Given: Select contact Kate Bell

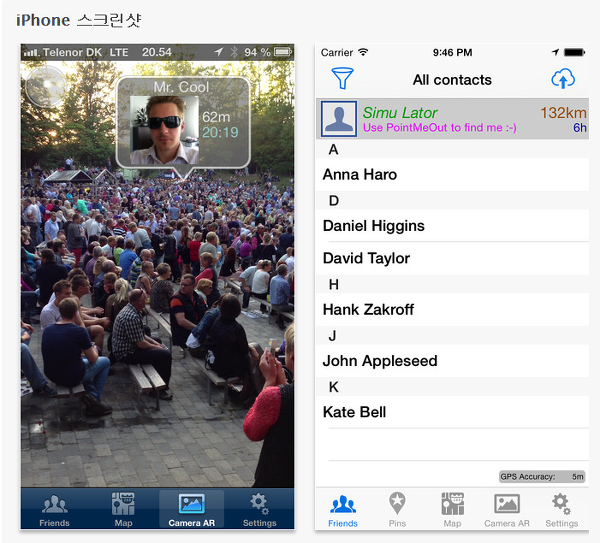Looking at the screenshot, I should click(452, 412).
